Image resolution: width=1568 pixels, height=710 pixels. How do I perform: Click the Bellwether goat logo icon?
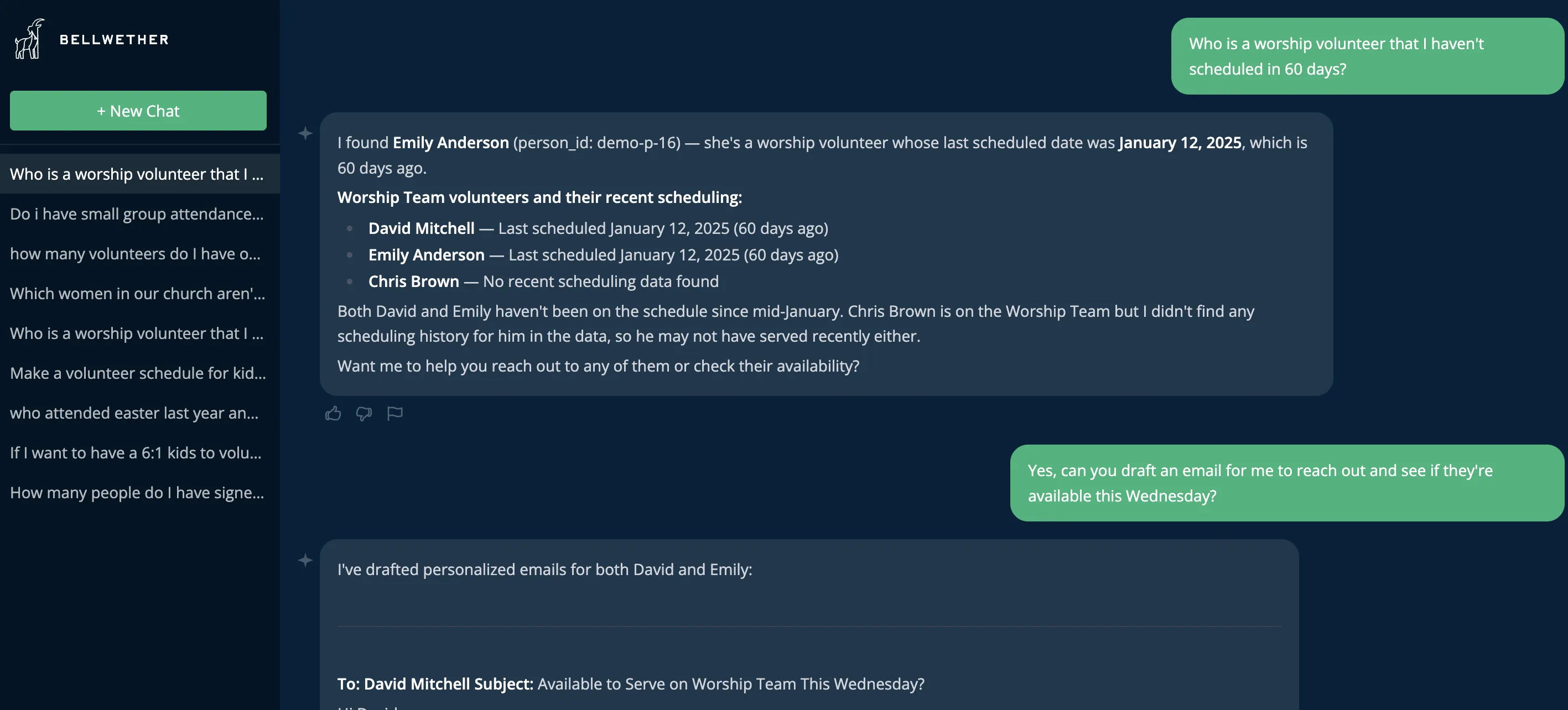(x=29, y=38)
